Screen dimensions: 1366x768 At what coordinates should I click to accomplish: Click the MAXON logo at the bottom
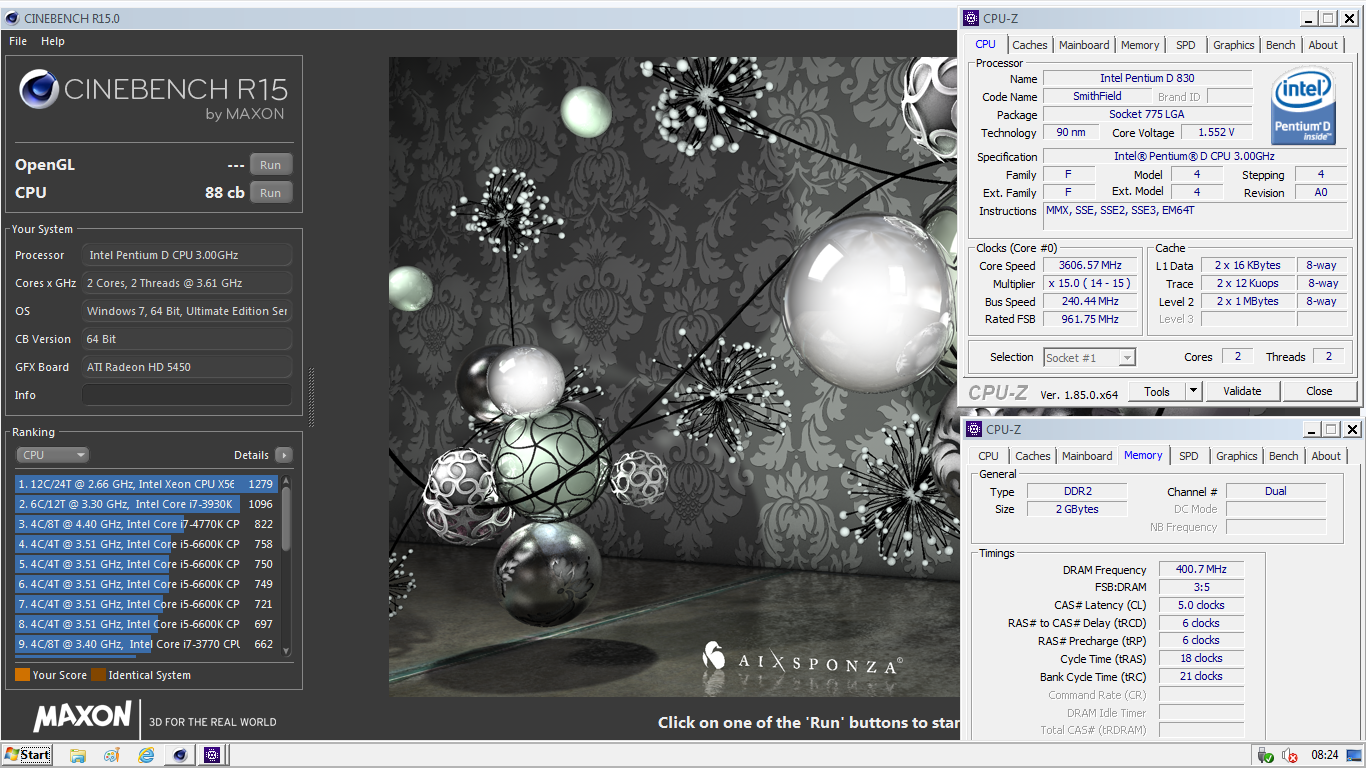coord(83,716)
